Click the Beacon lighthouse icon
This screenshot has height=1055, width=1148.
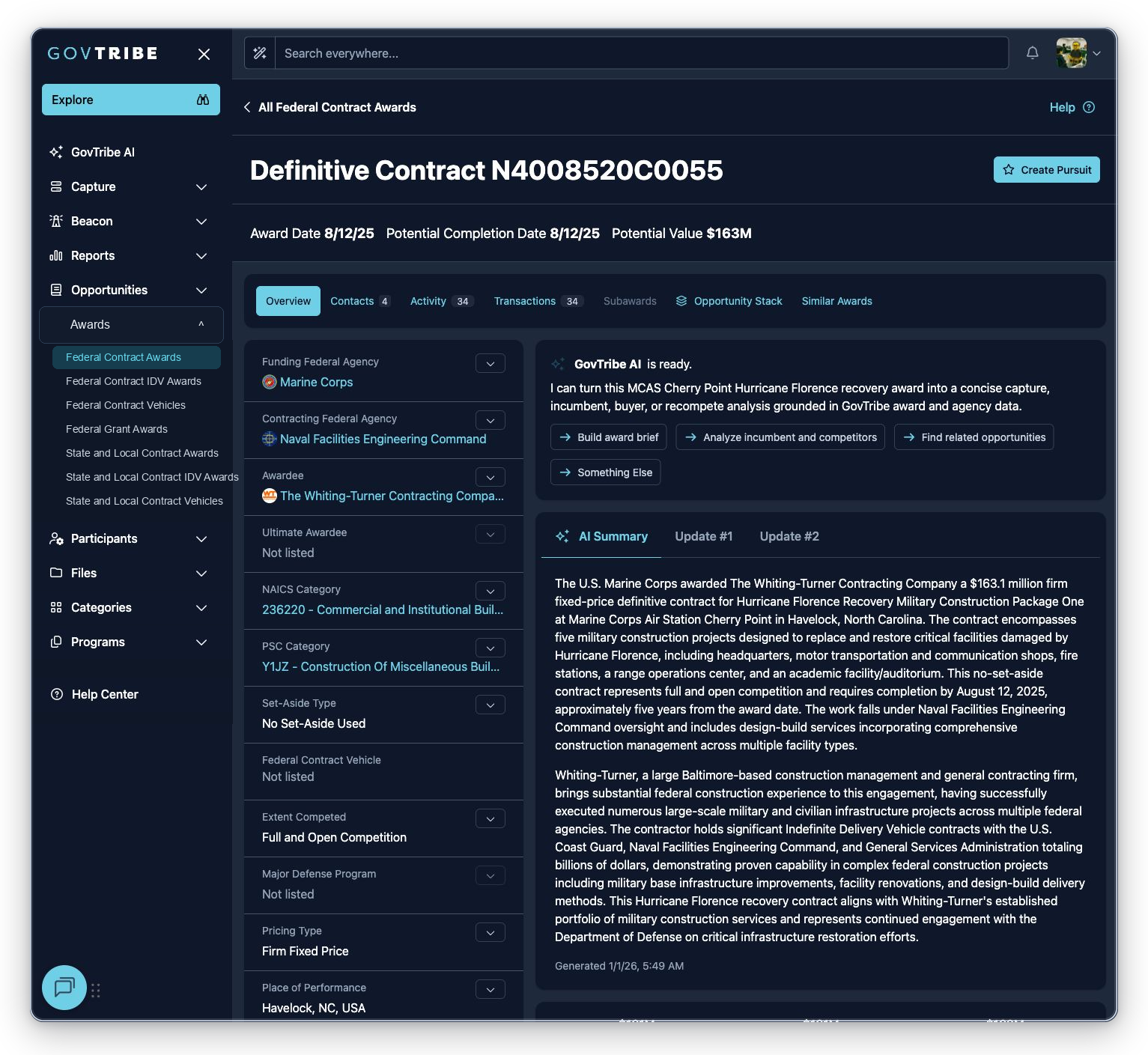coord(56,221)
